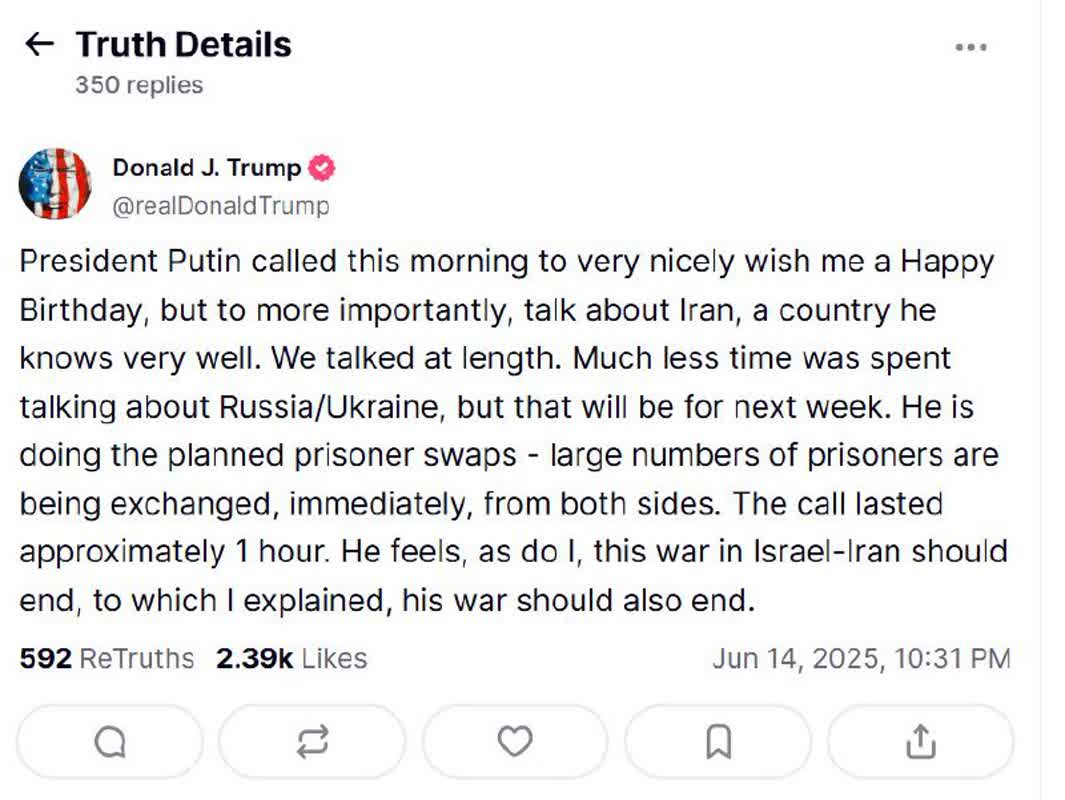Screen dimensions: 1065x800
Task: Like the post with the heart icon
Action: click(515, 742)
